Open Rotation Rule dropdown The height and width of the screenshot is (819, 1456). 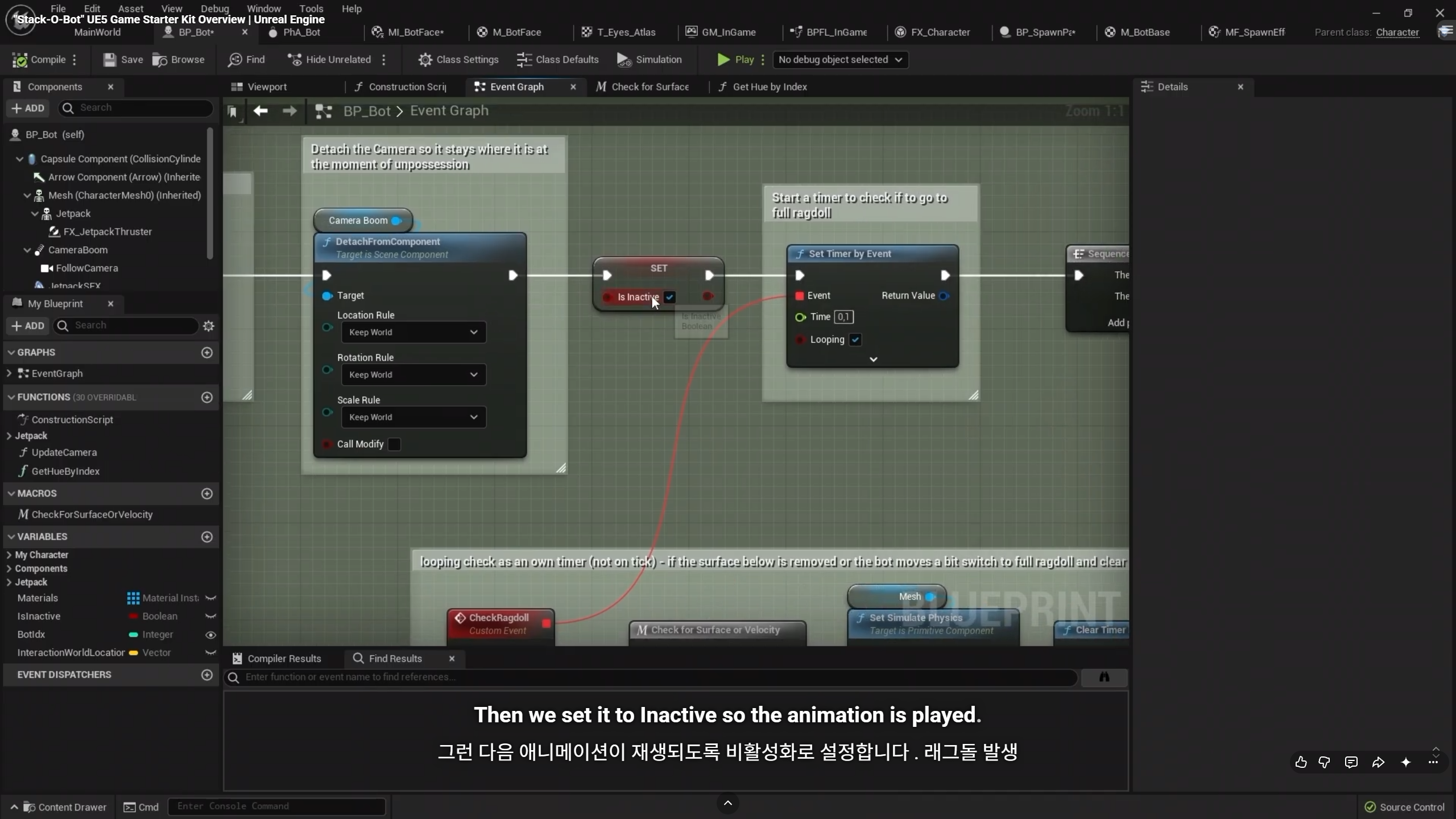[x=413, y=375]
